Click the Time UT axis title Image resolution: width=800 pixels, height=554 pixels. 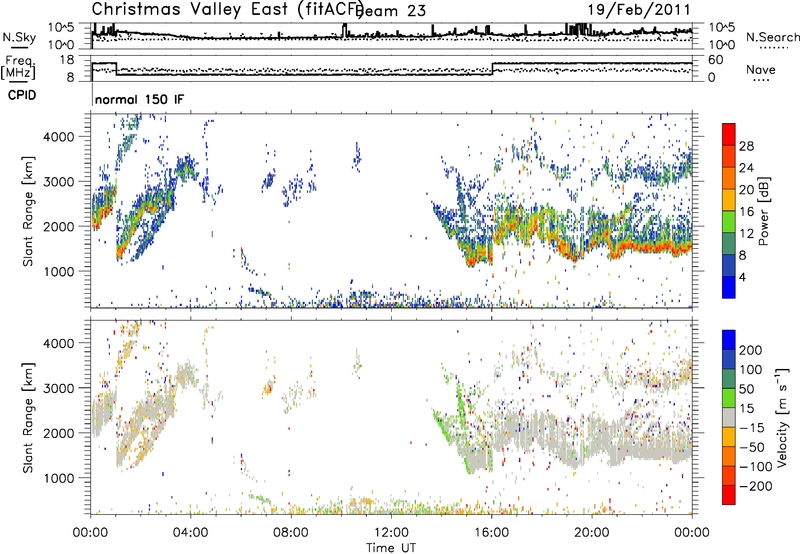pyautogui.click(x=391, y=548)
